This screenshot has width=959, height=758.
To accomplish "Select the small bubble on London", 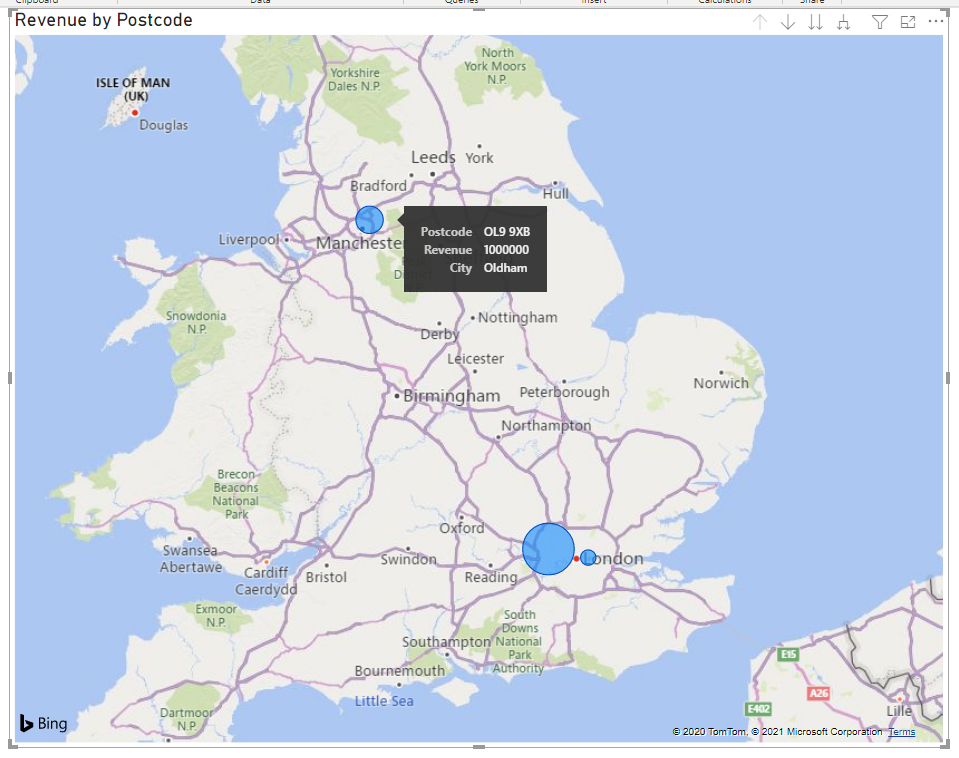I will click(588, 557).
